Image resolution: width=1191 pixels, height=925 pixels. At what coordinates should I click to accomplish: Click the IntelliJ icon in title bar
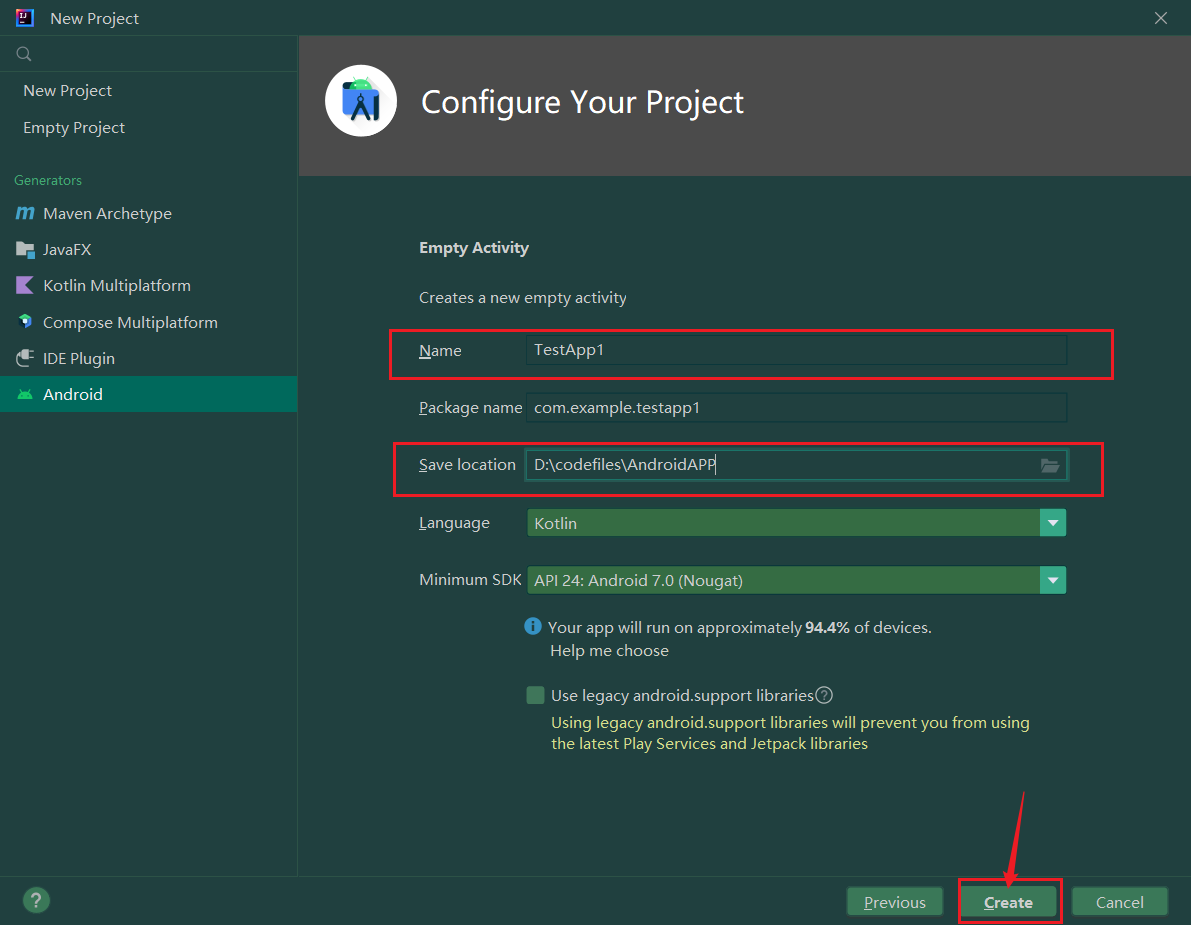[25, 17]
